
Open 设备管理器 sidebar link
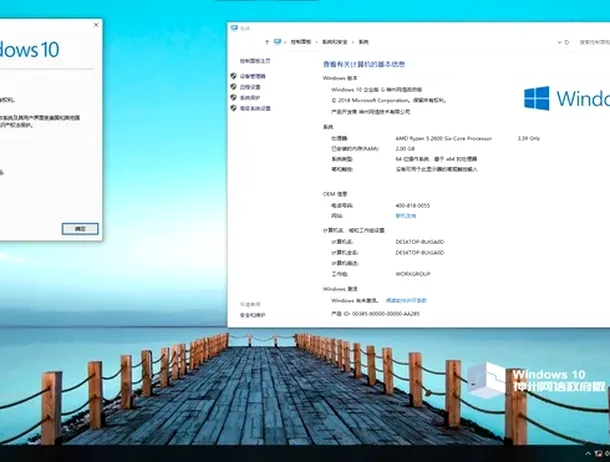click(252, 76)
